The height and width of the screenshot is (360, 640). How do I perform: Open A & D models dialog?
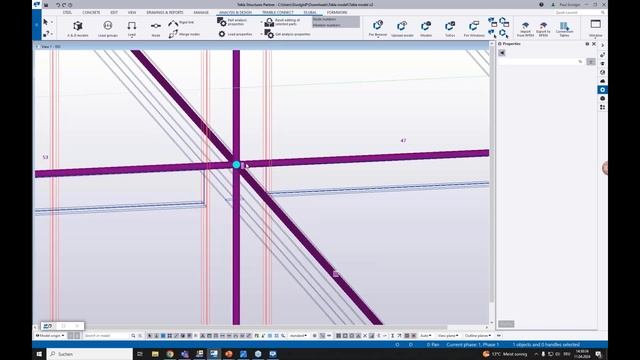(x=78, y=29)
